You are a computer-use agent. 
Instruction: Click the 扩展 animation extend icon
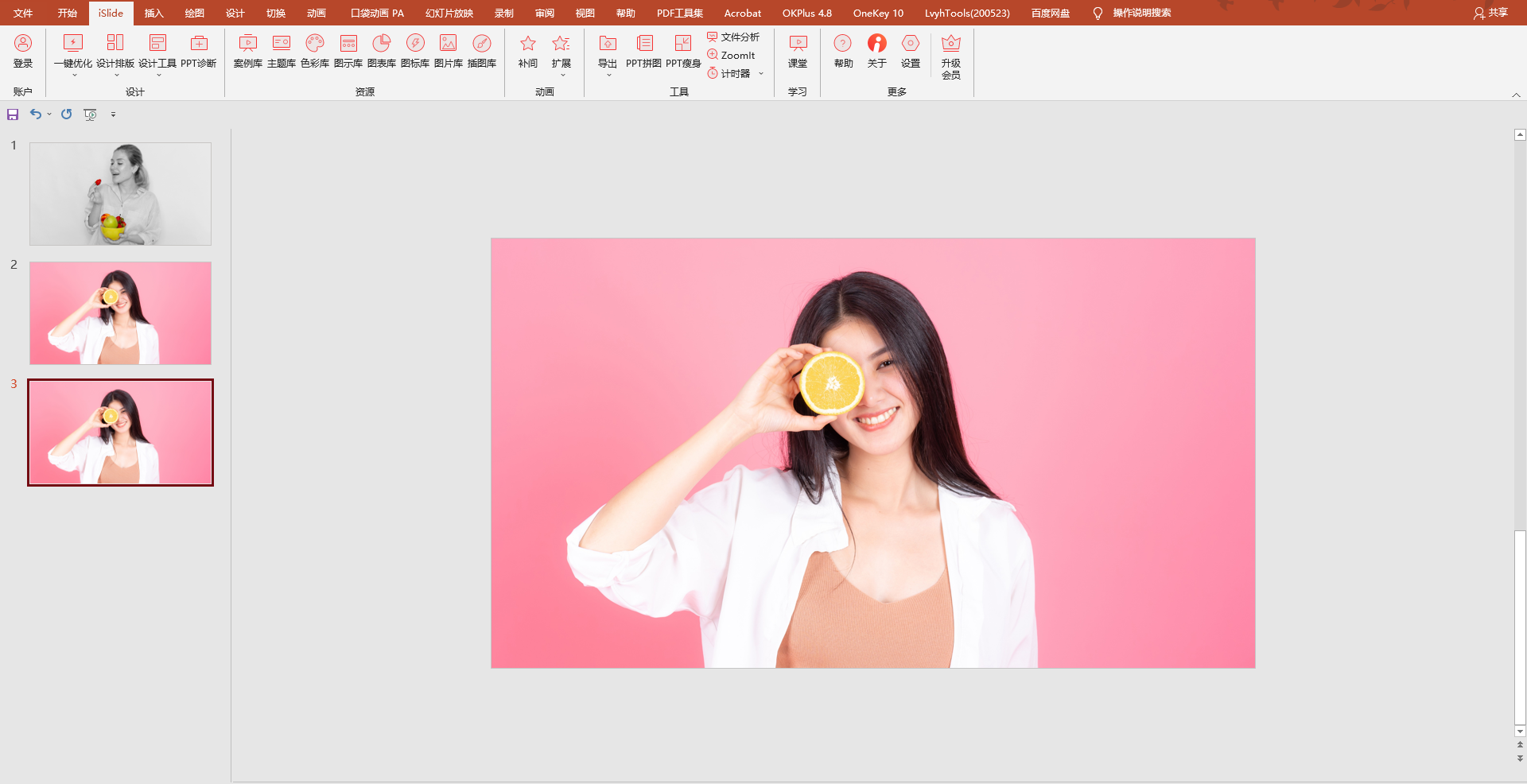point(561,51)
